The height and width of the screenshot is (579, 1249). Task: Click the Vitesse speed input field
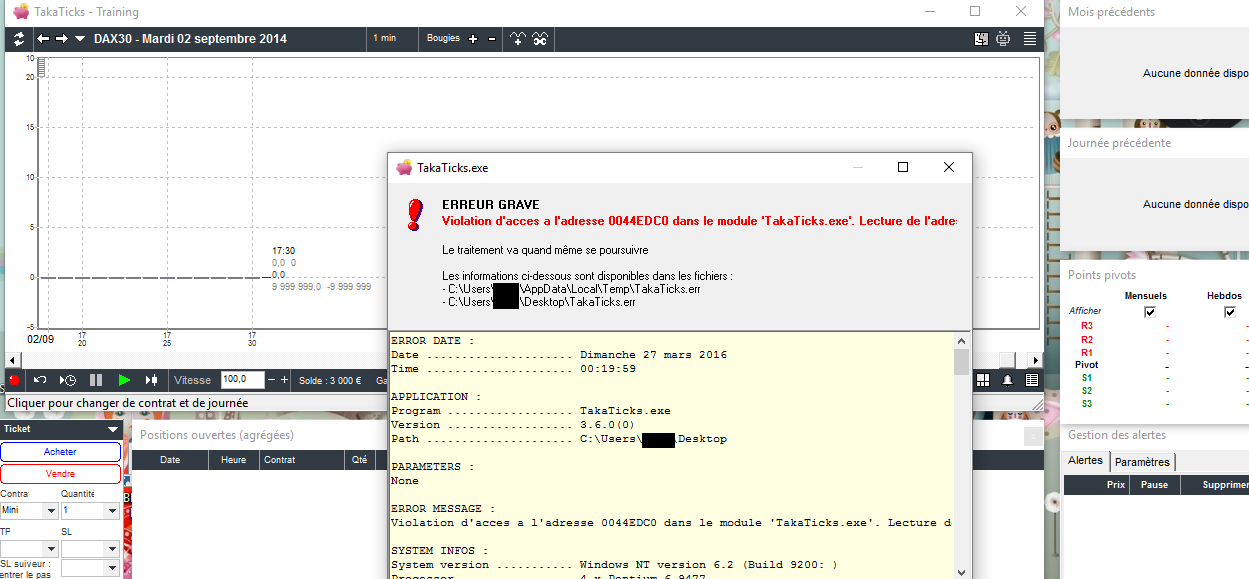click(243, 380)
